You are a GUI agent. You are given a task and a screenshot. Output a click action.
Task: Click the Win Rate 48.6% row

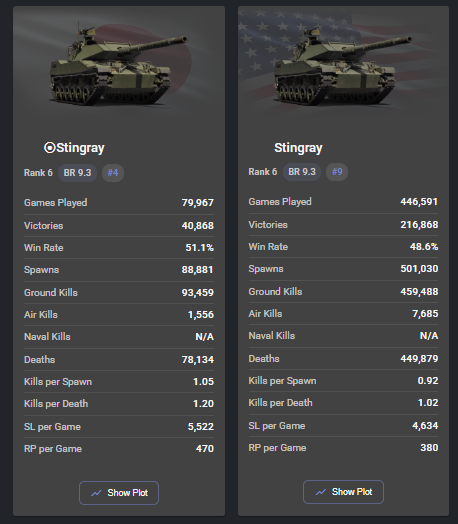pyautogui.click(x=343, y=247)
